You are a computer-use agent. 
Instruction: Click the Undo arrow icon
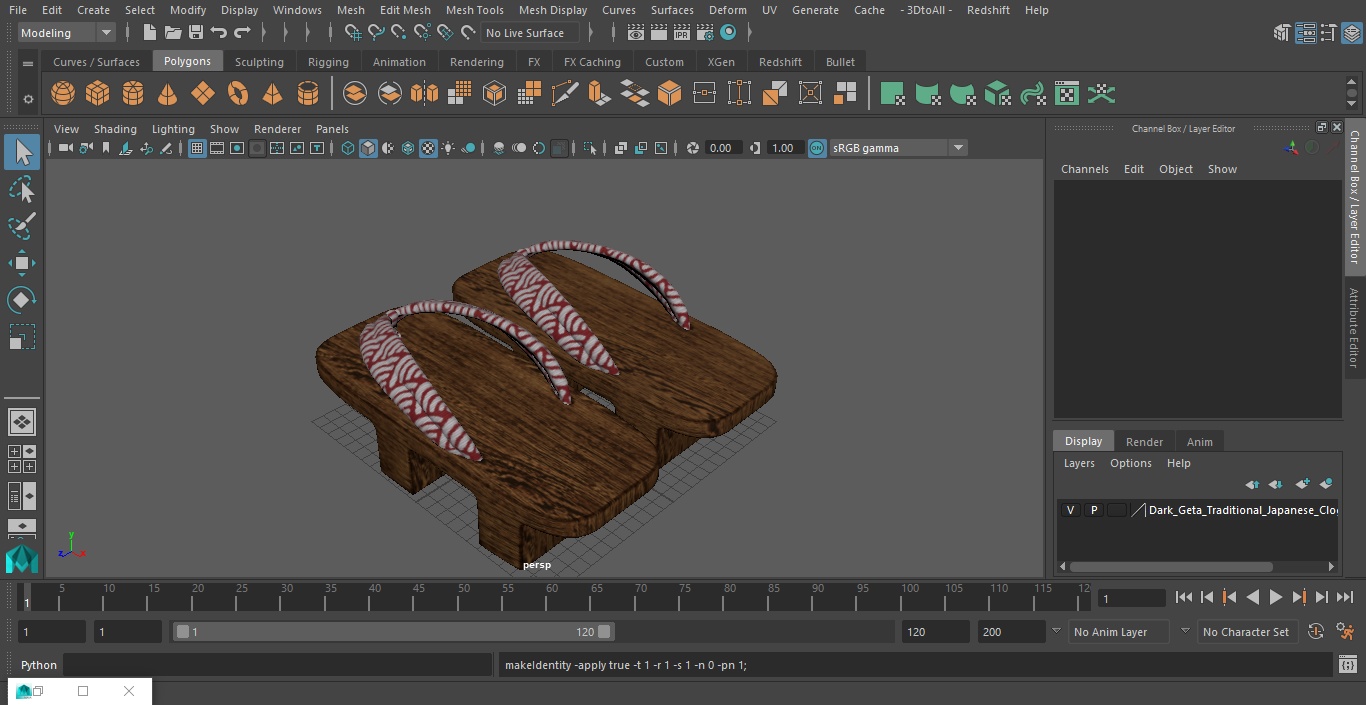click(x=219, y=33)
